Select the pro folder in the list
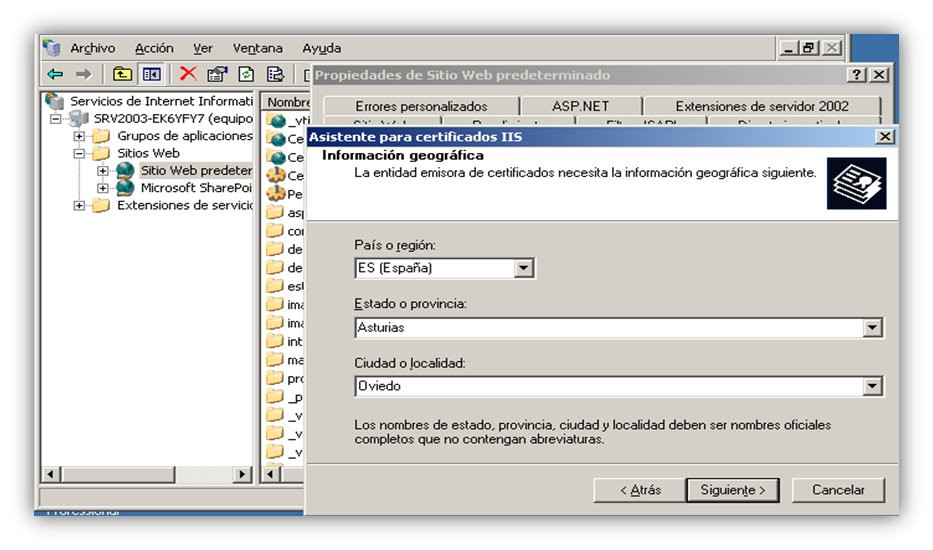Image resolution: width=933 pixels, height=550 pixels. click(286, 378)
